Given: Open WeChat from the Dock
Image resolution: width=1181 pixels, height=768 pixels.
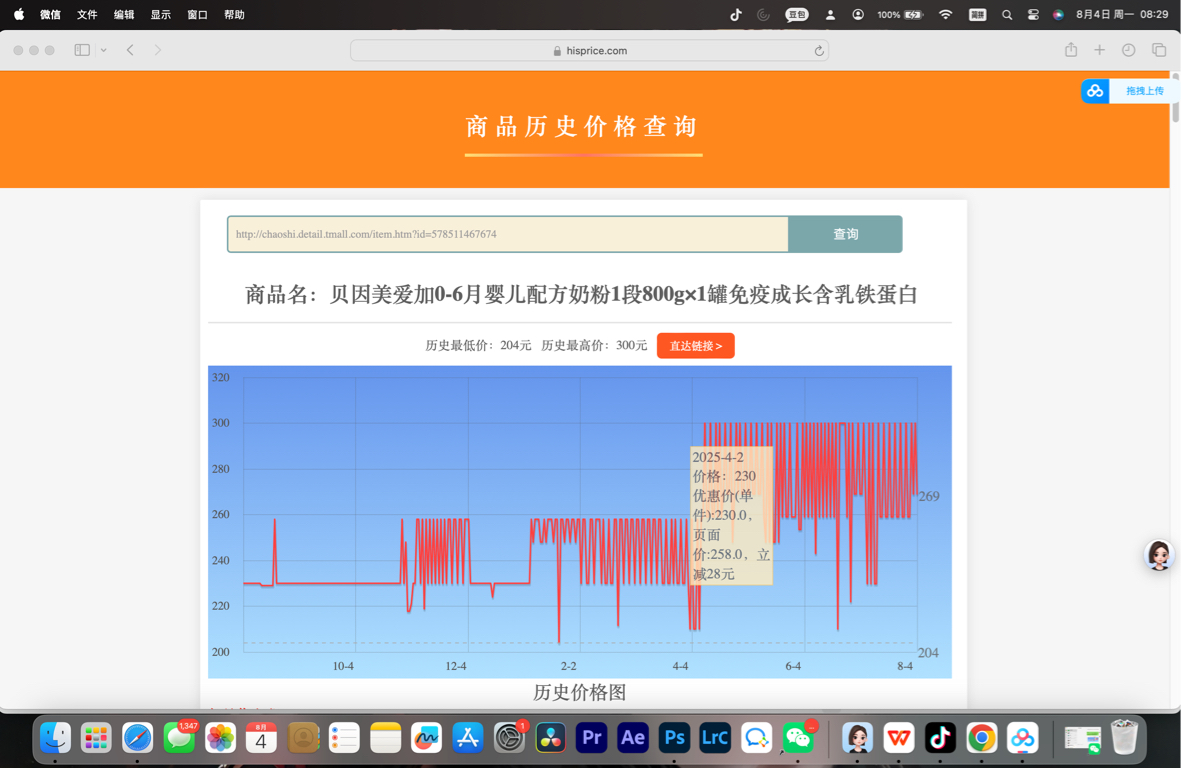Looking at the screenshot, I should click(798, 738).
